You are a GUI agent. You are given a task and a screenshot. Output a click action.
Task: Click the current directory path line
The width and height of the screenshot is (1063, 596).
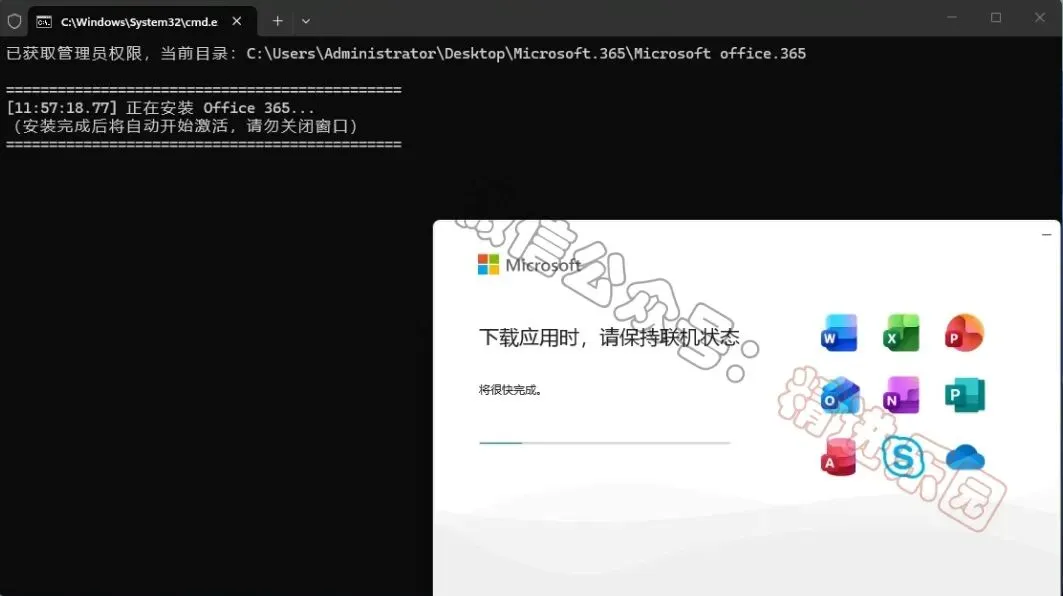point(406,54)
